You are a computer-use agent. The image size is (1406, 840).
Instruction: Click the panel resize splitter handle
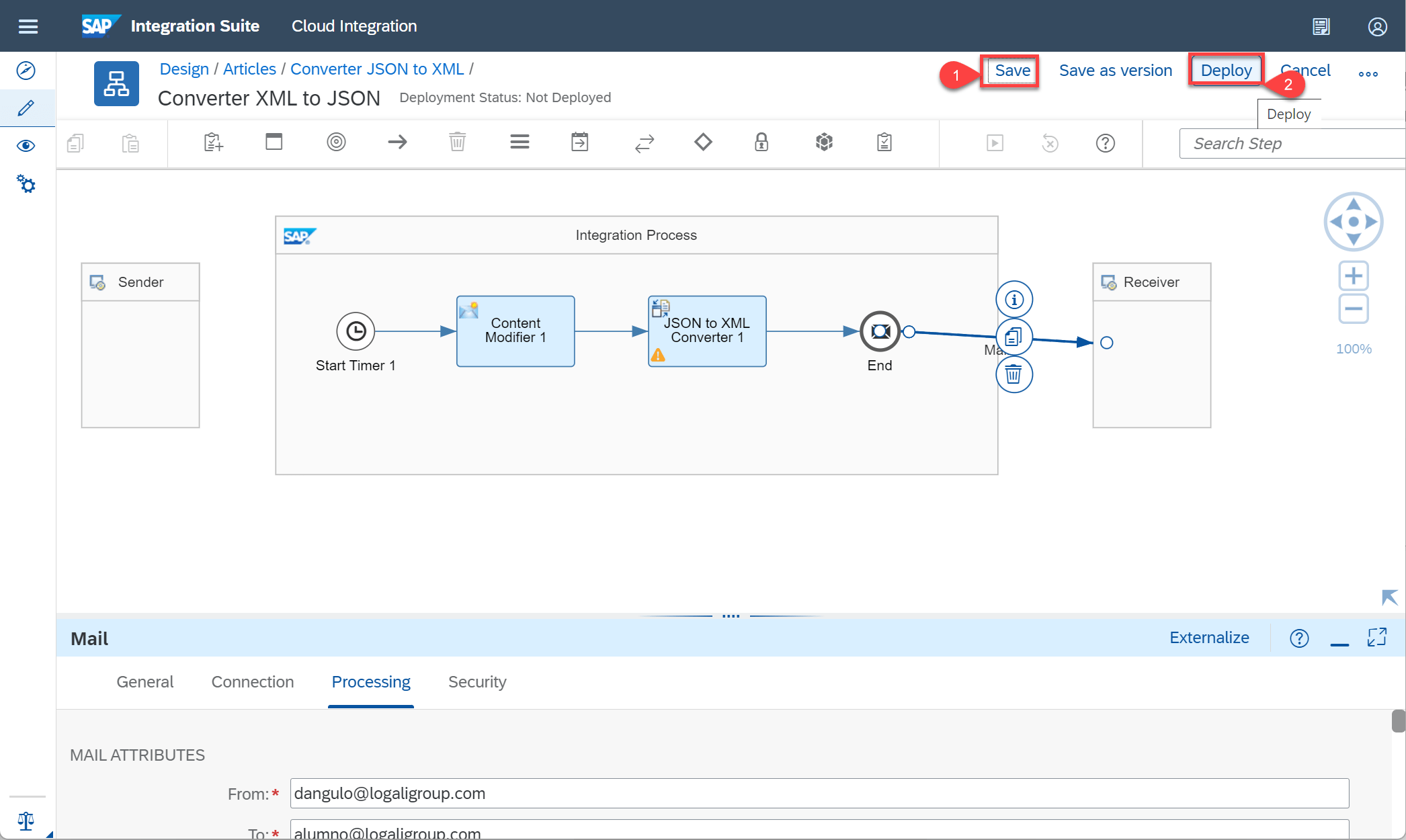(x=731, y=616)
